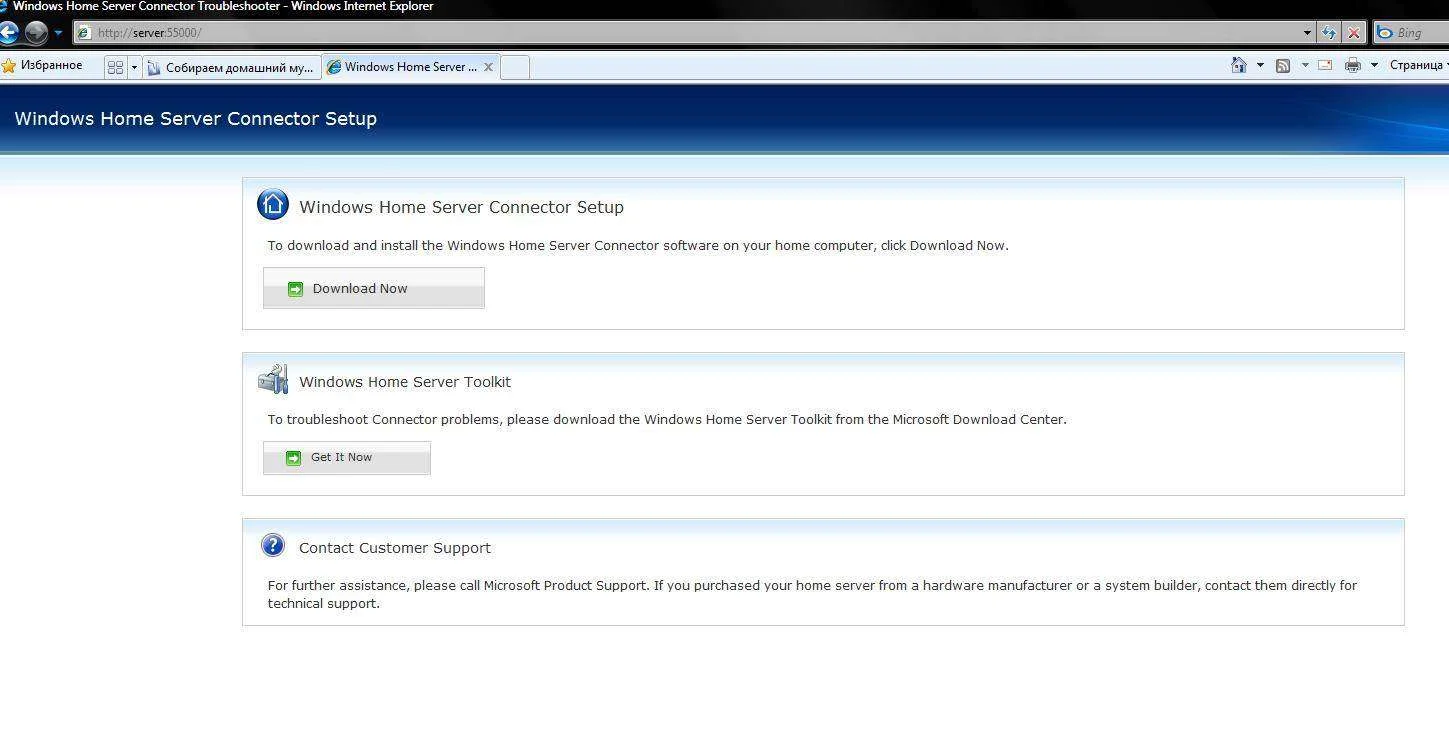Click the Windows Home Server Toolkit icon
1449x744 pixels.
(x=273, y=379)
